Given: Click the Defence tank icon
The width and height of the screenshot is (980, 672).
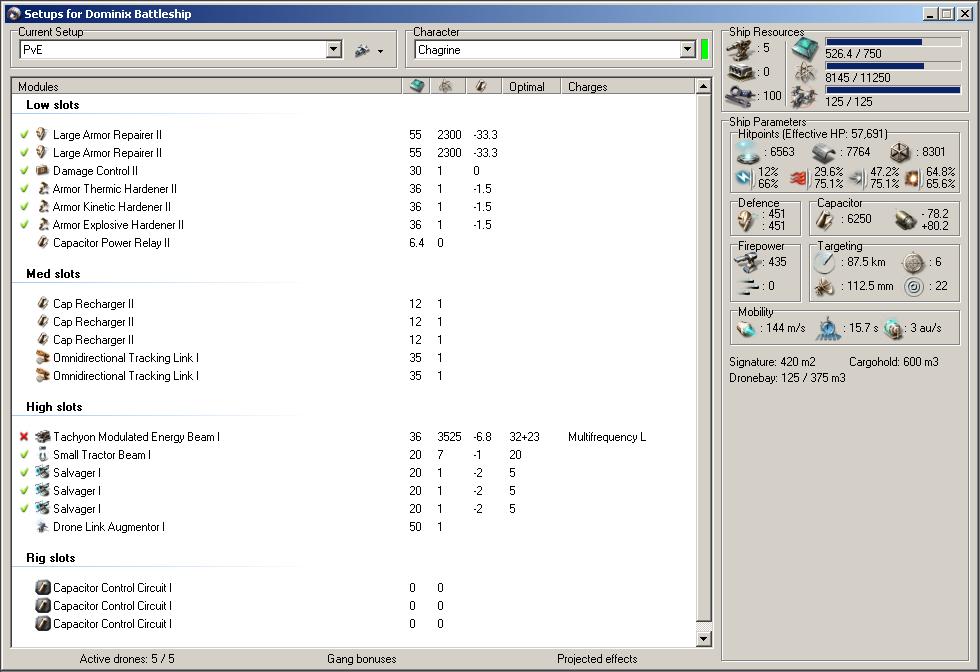Looking at the screenshot, I should click(747, 220).
